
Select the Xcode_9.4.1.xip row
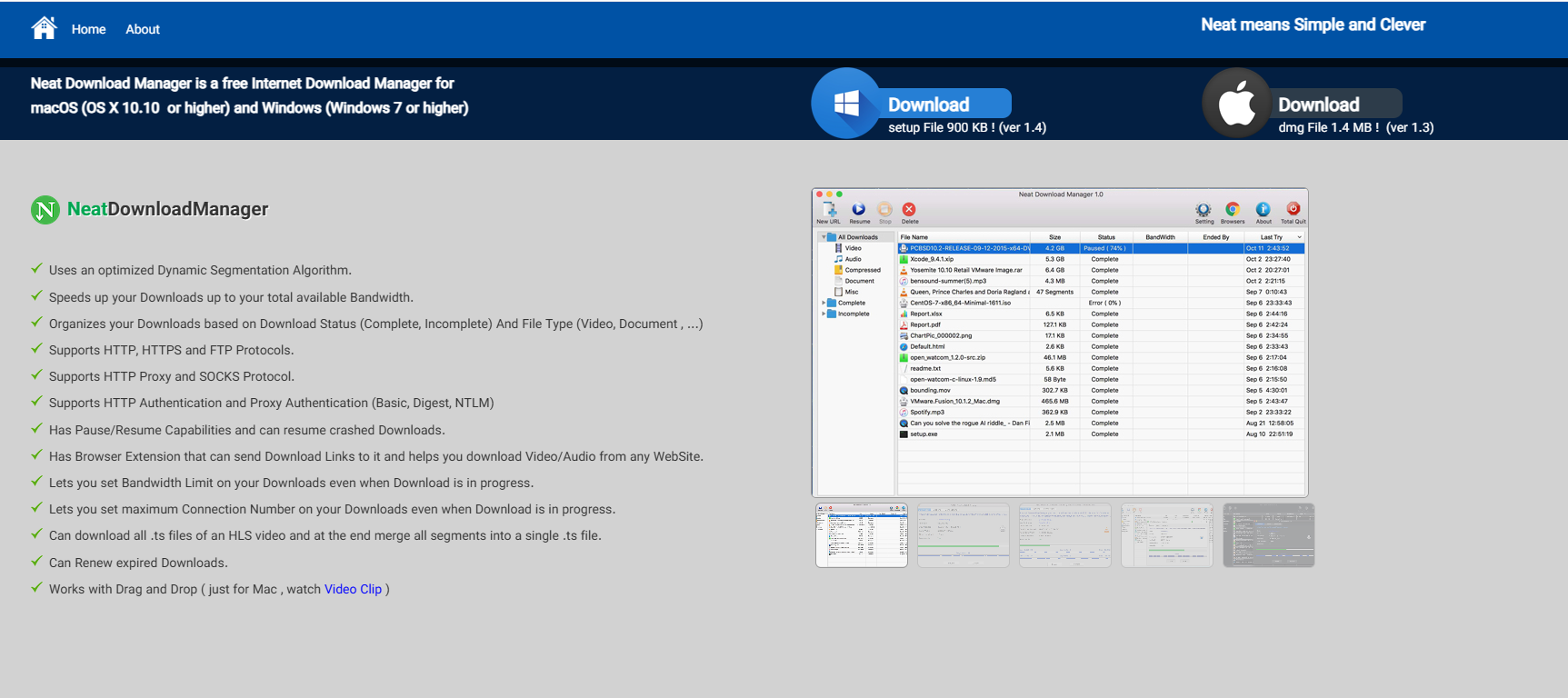coord(1101,259)
